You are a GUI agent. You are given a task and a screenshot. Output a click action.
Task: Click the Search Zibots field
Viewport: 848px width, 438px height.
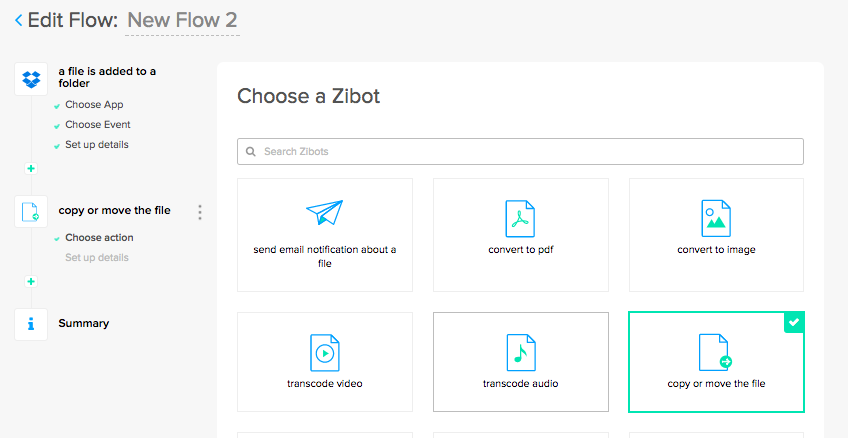pos(521,151)
